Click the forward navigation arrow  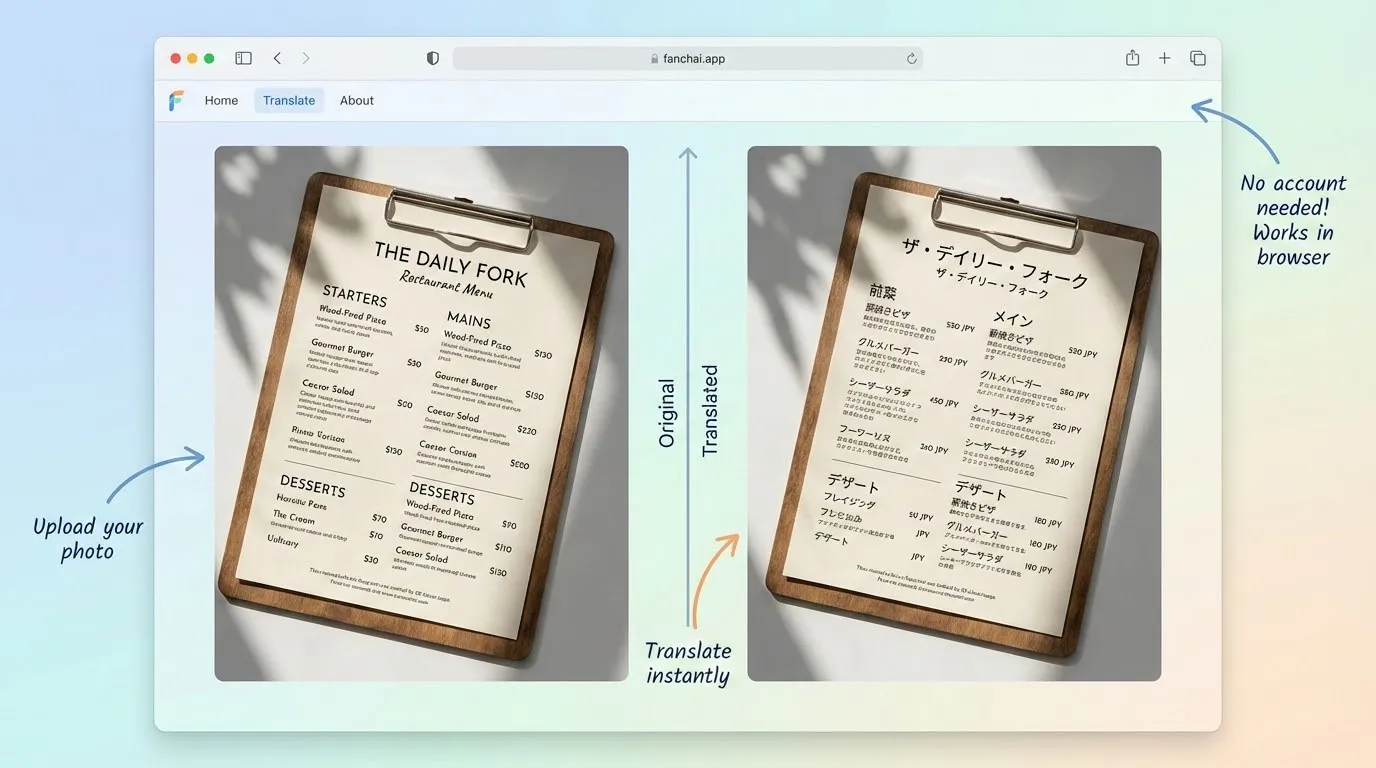[305, 57]
